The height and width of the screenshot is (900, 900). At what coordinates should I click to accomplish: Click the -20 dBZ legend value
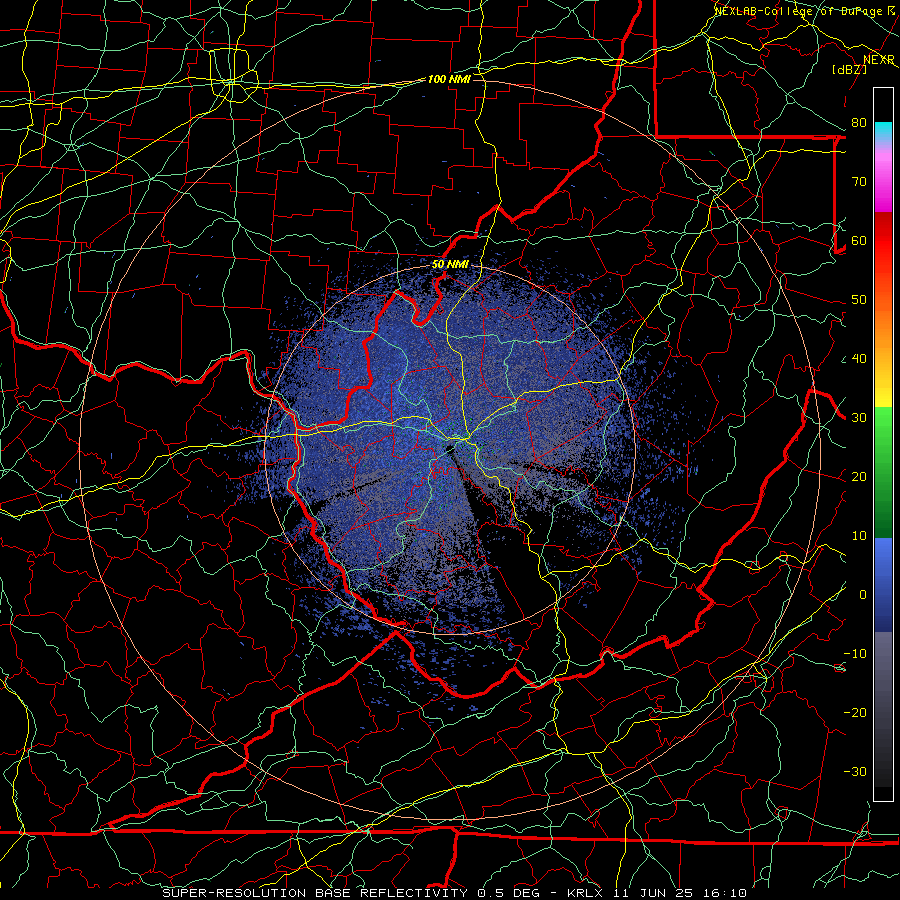(855, 712)
